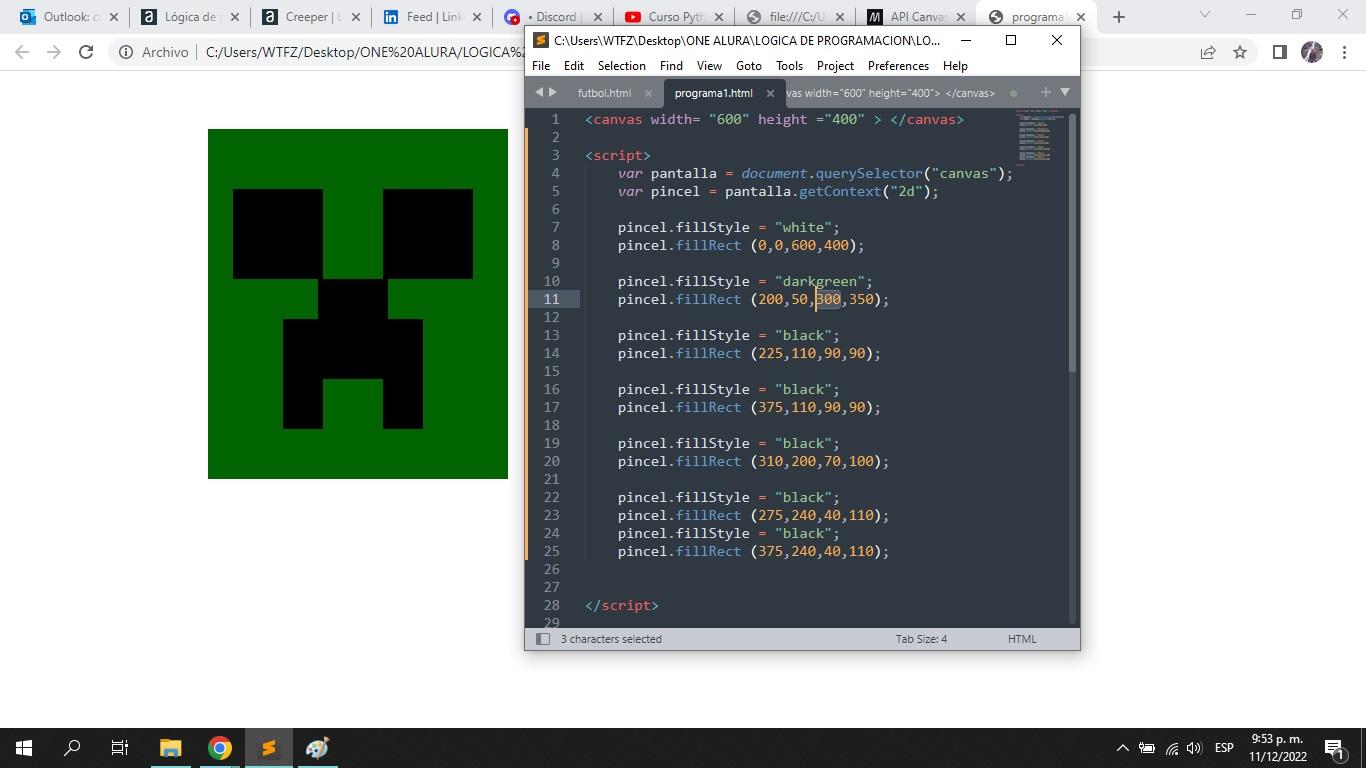Screen dimensions: 1366x768
Task: Open the Preferences menu
Action: (x=898, y=65)
